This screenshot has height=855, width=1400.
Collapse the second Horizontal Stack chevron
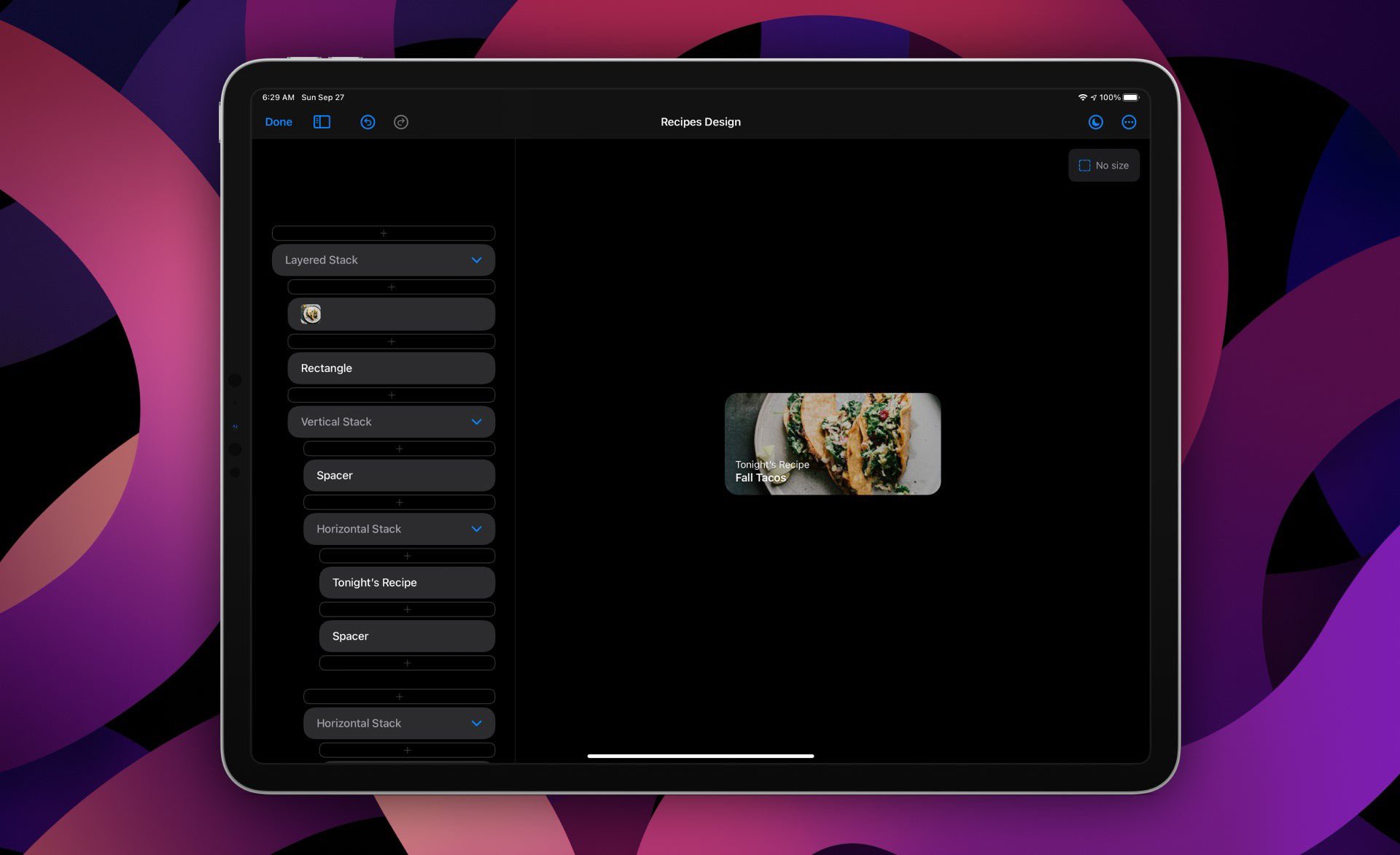point(476,723)
